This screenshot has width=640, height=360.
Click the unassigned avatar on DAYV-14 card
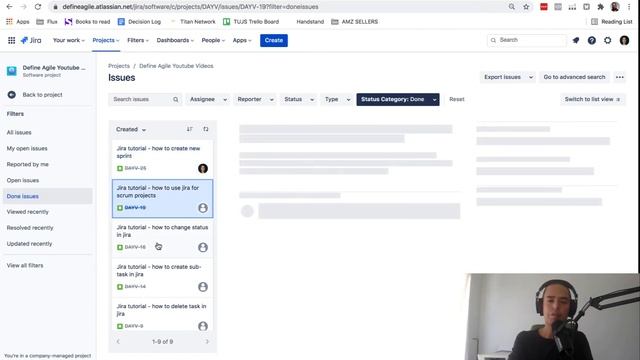(203, 287)
